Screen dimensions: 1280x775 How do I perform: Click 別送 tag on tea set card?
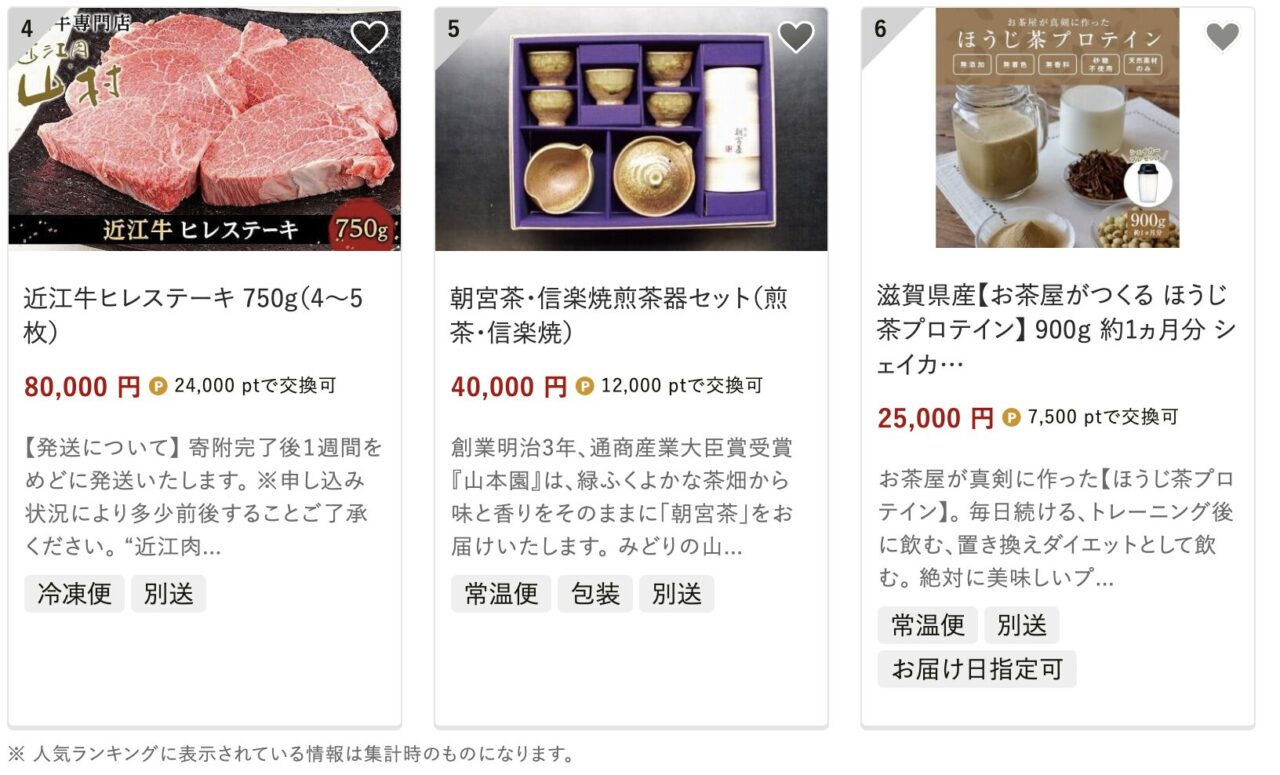tap(677, 594)
